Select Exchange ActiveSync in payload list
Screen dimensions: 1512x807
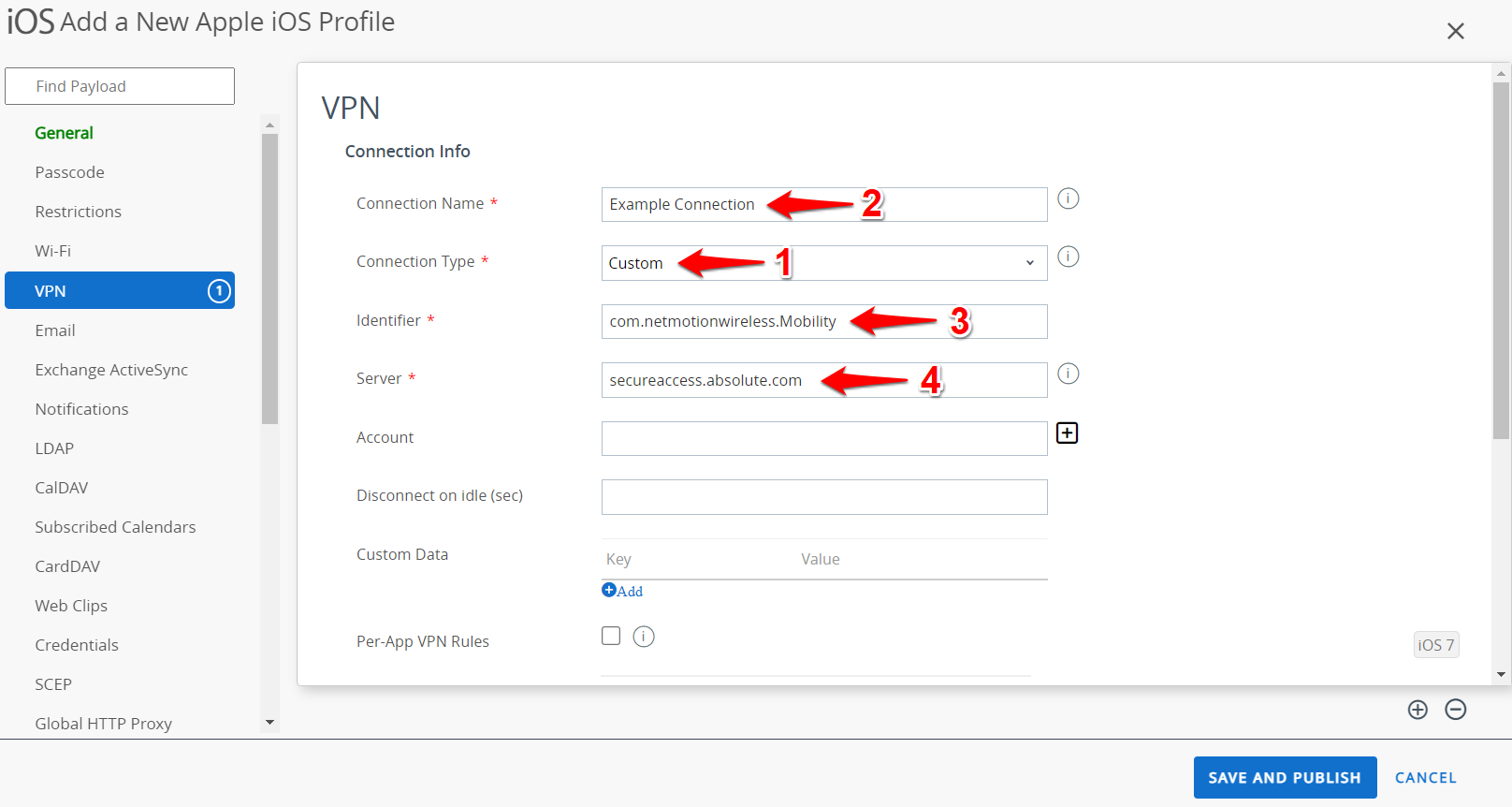pyautogui.click(x=111, y=370)
